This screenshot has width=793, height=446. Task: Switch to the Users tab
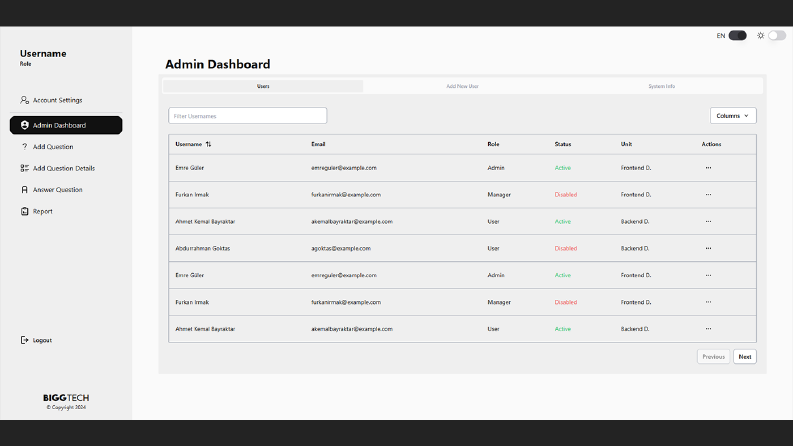coord(263,86)
